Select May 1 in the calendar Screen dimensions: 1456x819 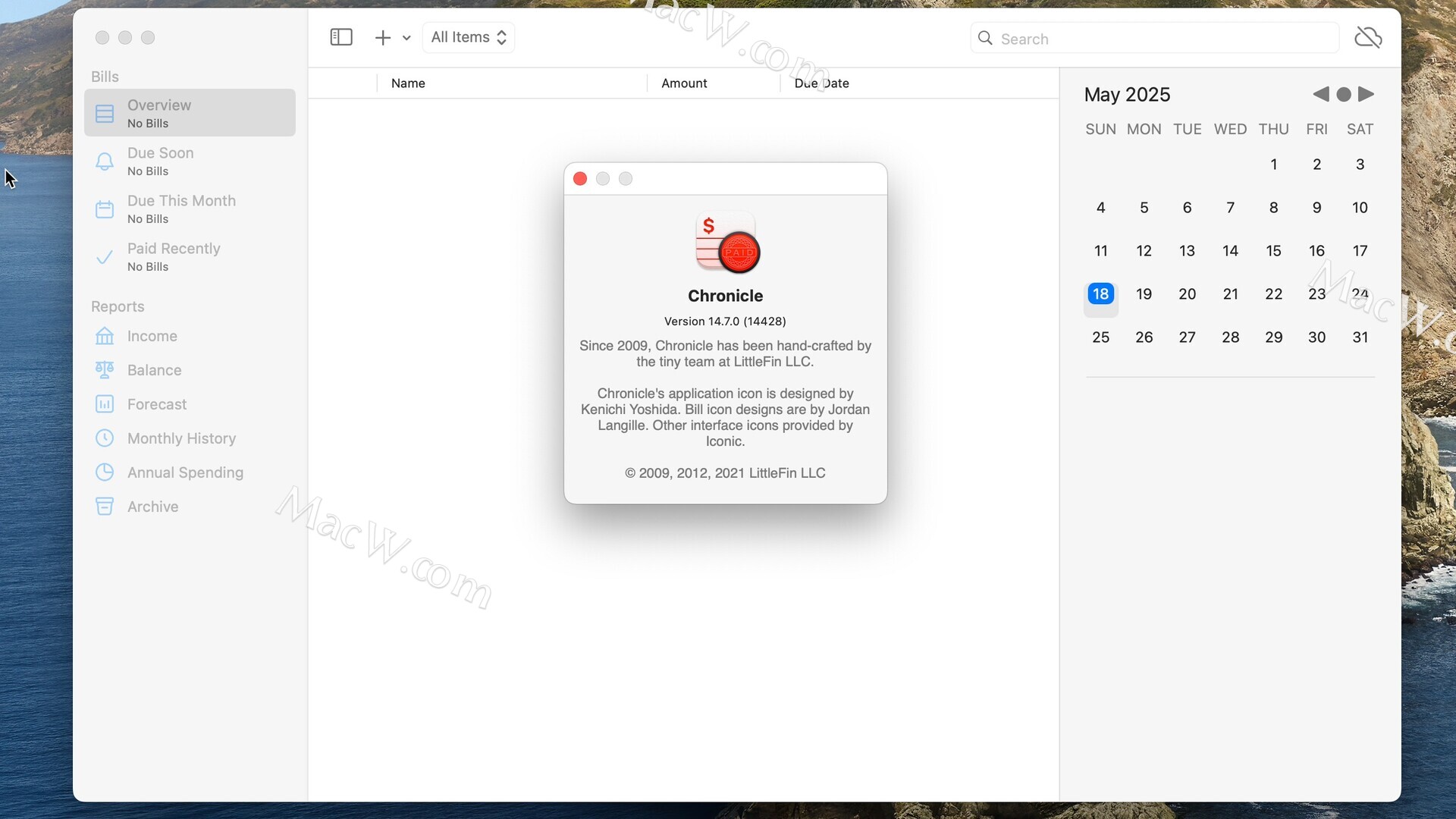coord(1274,165)
